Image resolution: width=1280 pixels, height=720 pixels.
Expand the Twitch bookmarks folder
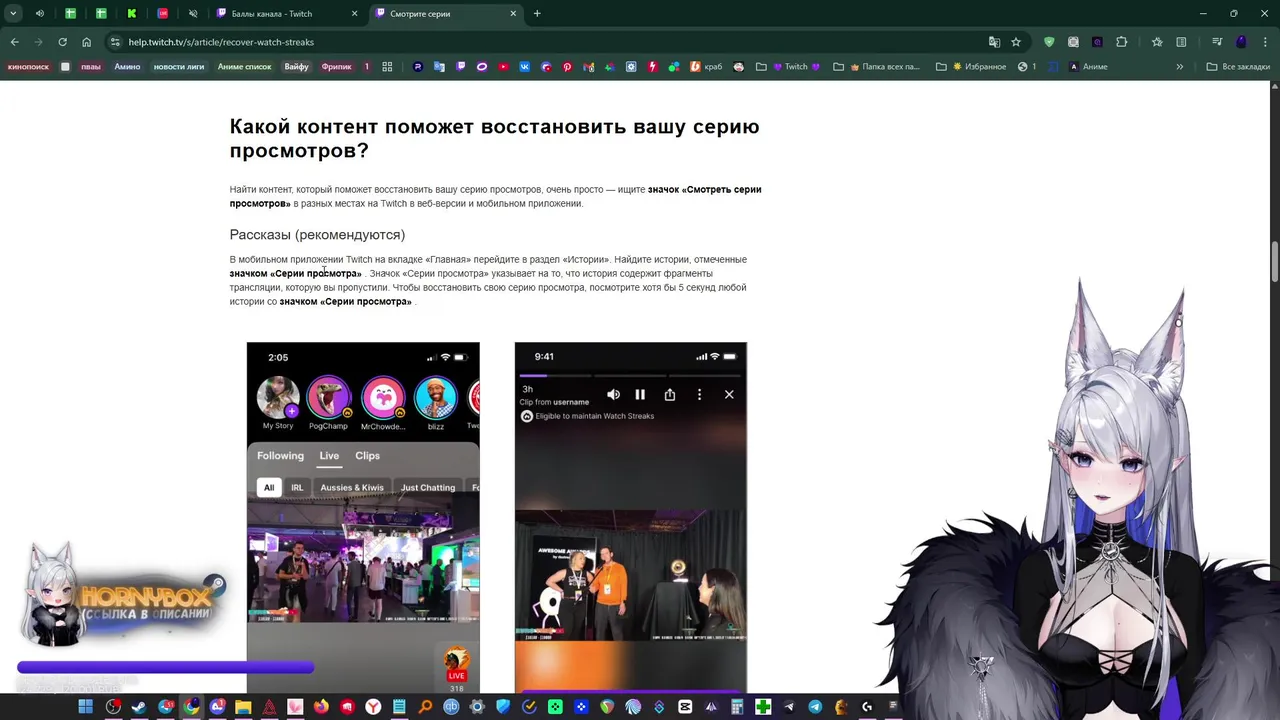[x=788, y=67]
